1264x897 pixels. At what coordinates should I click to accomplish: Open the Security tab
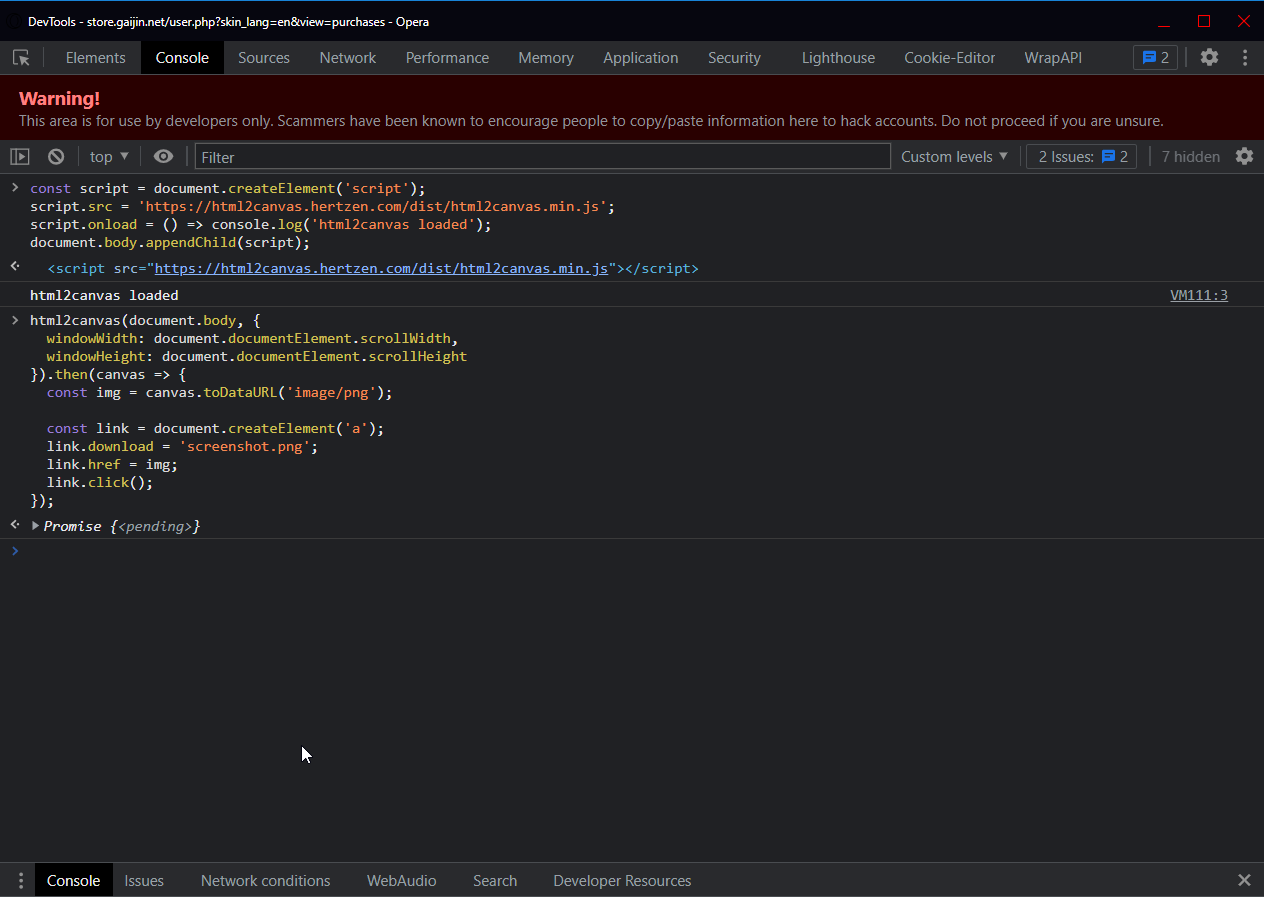coord(734,58)
